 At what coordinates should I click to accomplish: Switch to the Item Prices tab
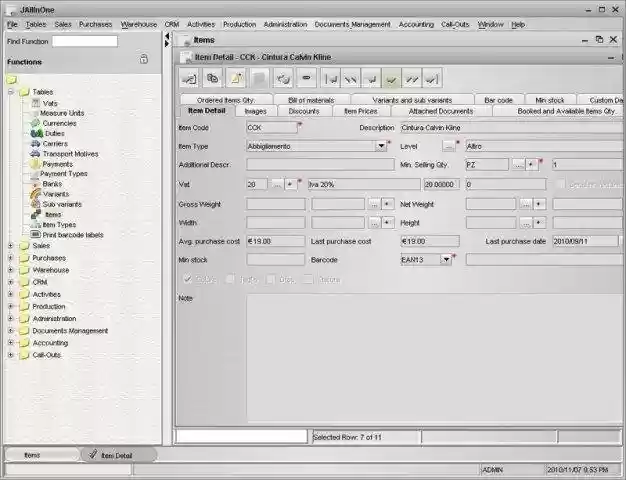(361, 111)
